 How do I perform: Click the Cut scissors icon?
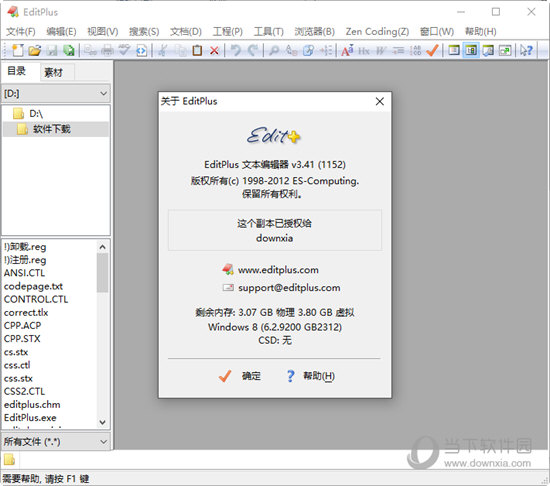pyautogui.click(x=162, y=50)
